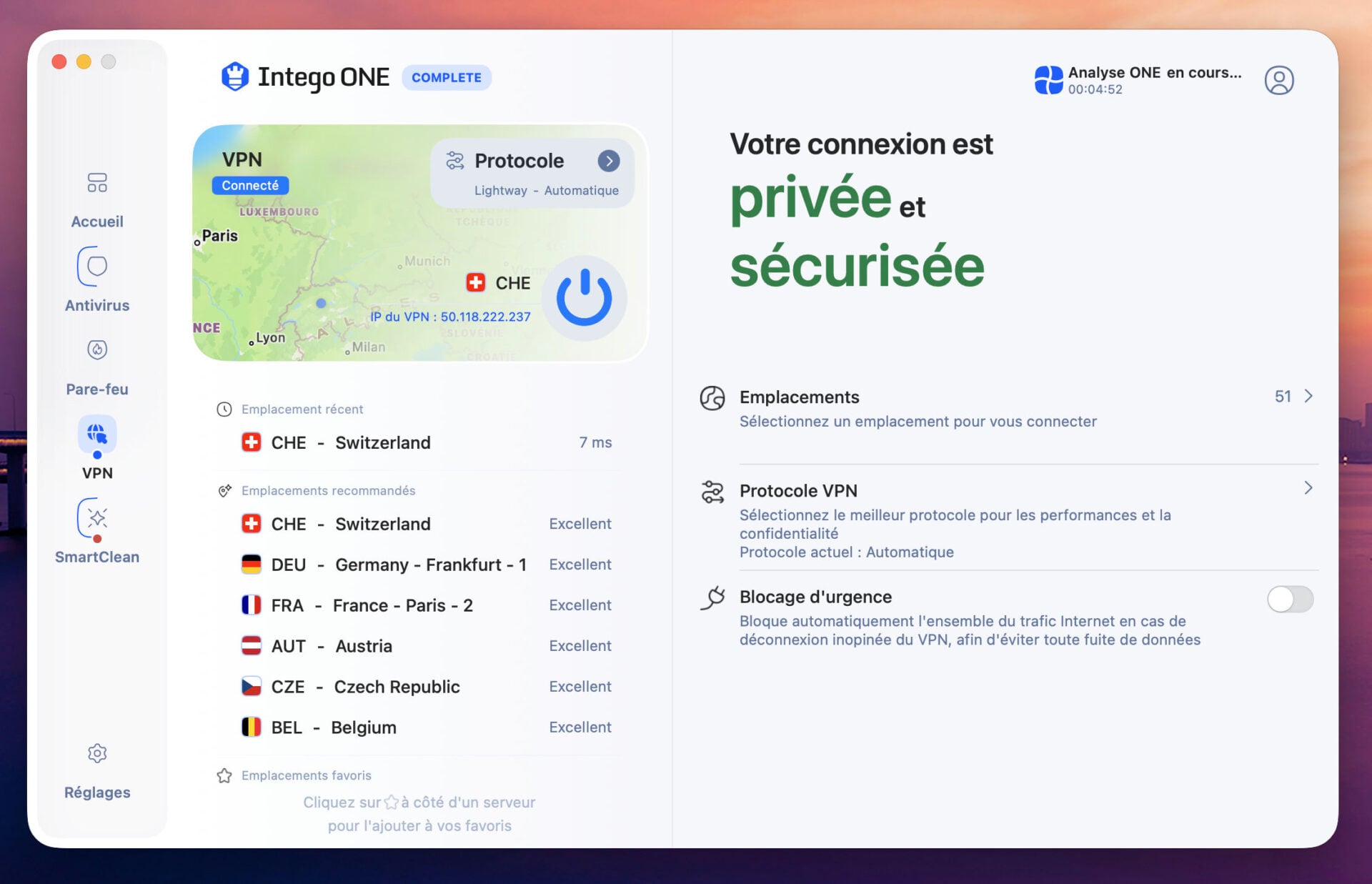1372x884 pixels.
Task: Select the Accueil label in sidebar
Action: pos(97,222)
